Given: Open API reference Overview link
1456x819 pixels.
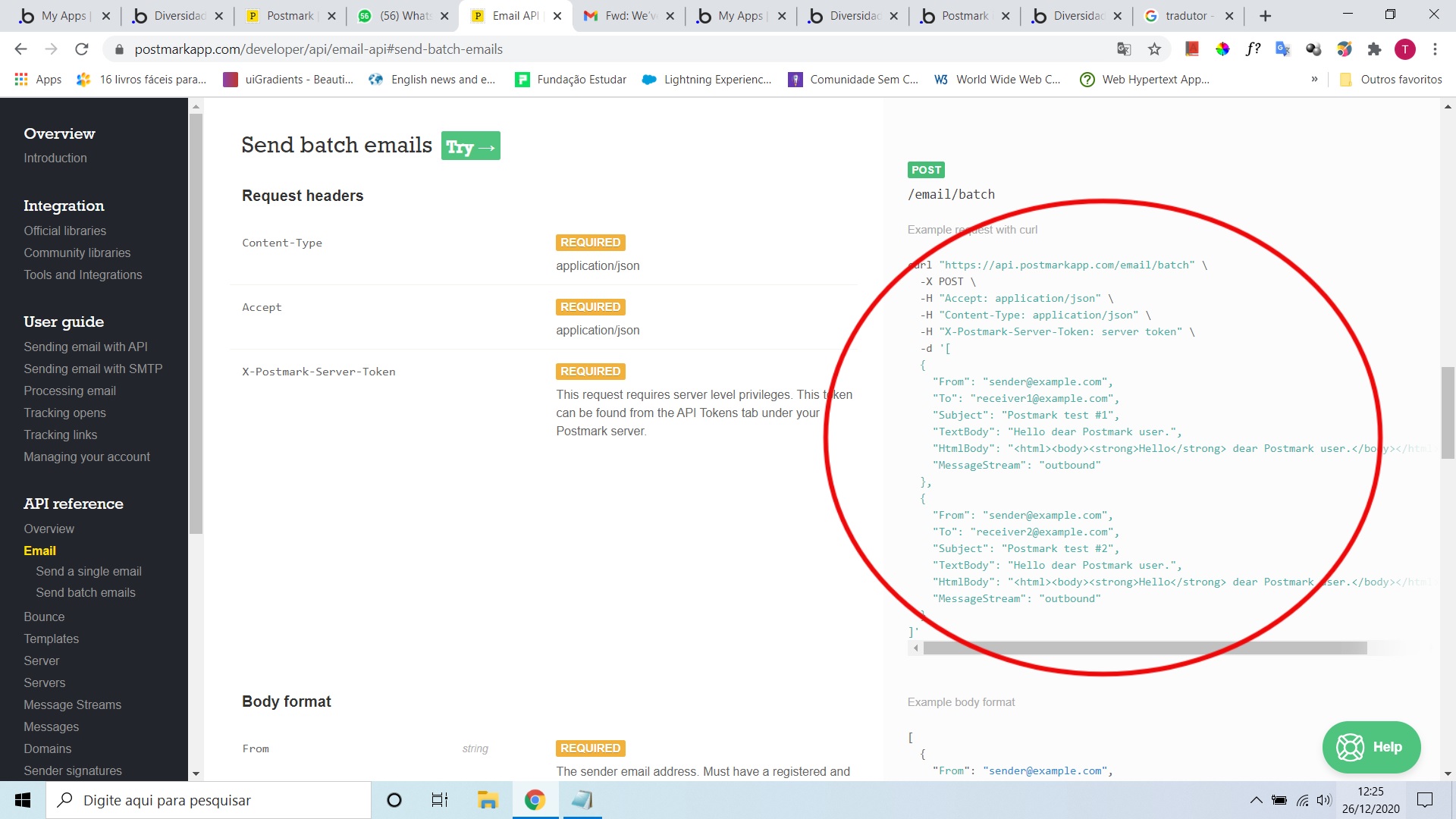Looking at the screenshot, I should tap(49, 529).
